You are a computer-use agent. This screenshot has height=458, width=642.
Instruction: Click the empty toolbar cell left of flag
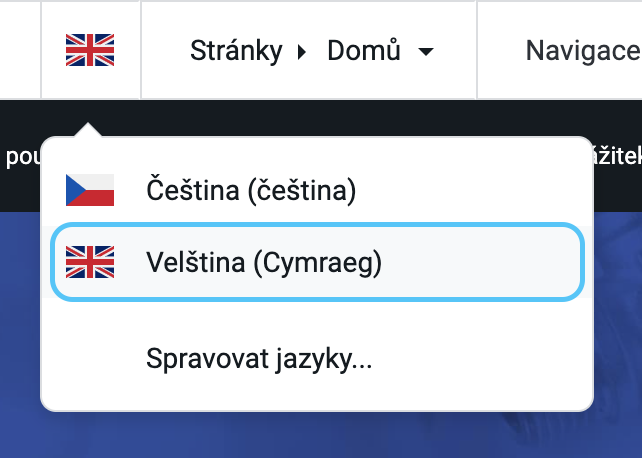[x=20, y=50]
